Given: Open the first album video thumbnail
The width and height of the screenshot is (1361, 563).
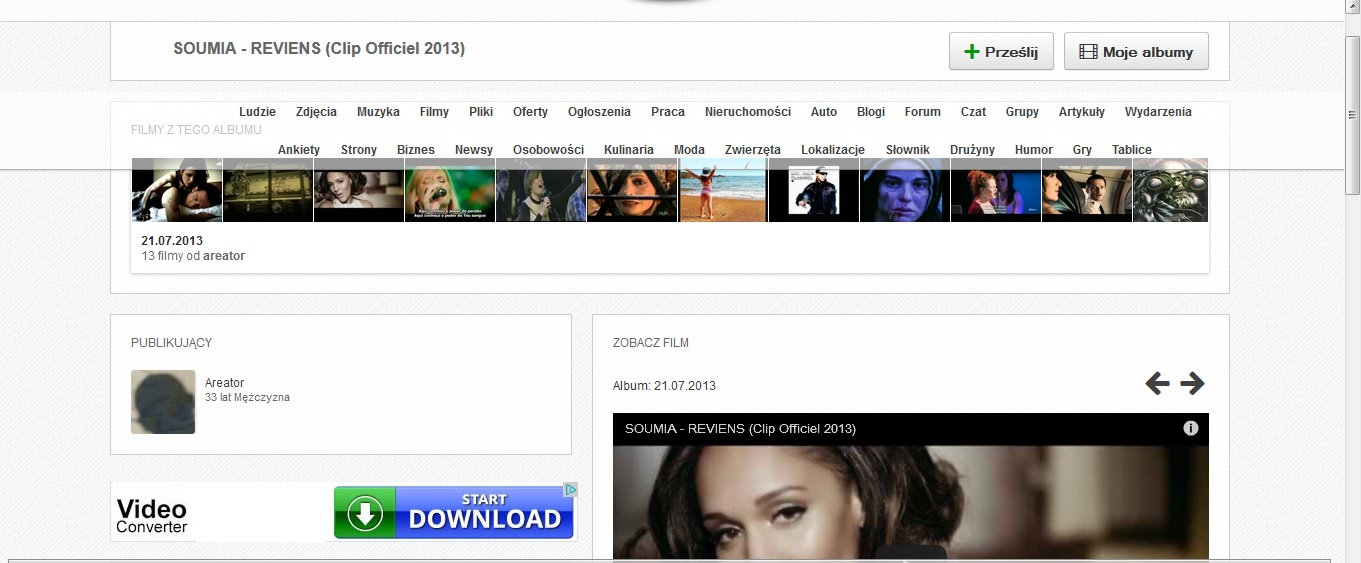Looking at the screenshot, I should point(176,190).
